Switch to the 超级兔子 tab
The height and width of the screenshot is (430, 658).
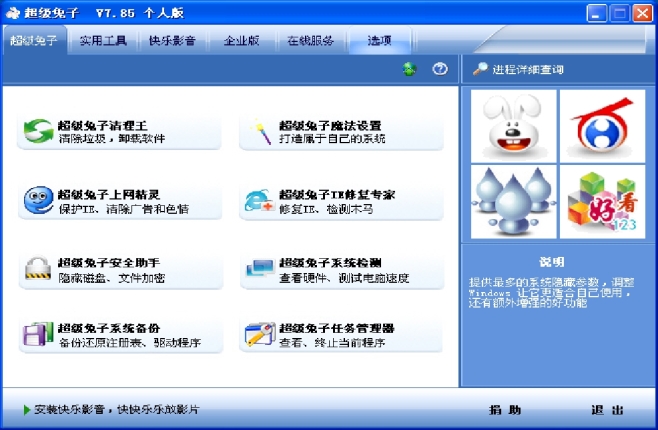coord(34,40)
